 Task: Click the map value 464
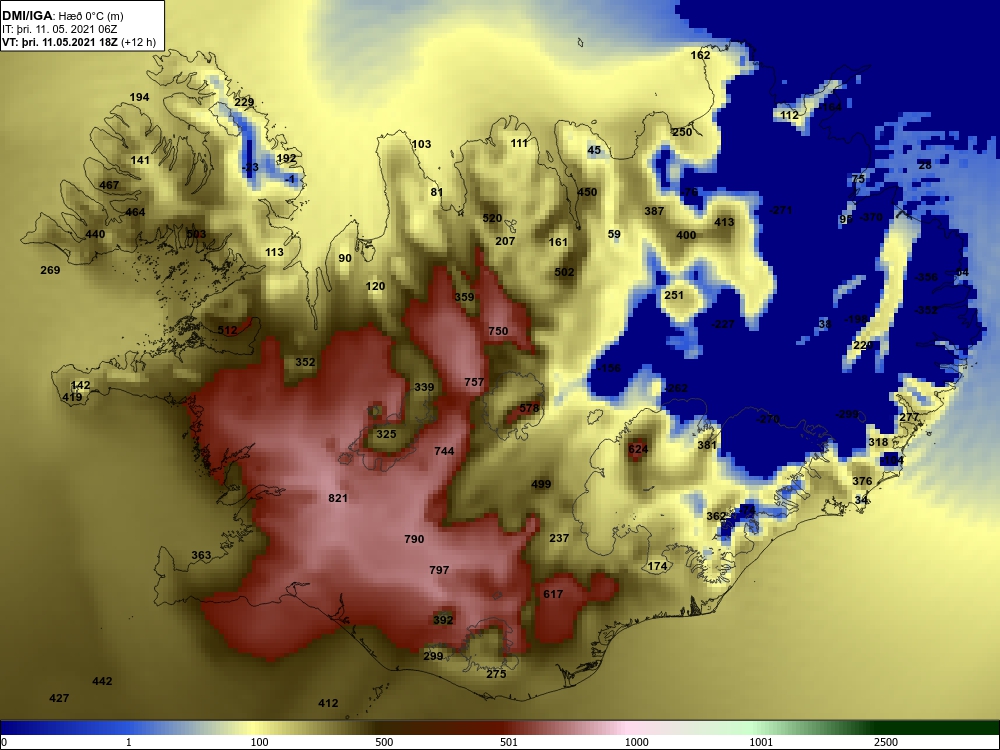pyautogui.click(x=135, y=212)
